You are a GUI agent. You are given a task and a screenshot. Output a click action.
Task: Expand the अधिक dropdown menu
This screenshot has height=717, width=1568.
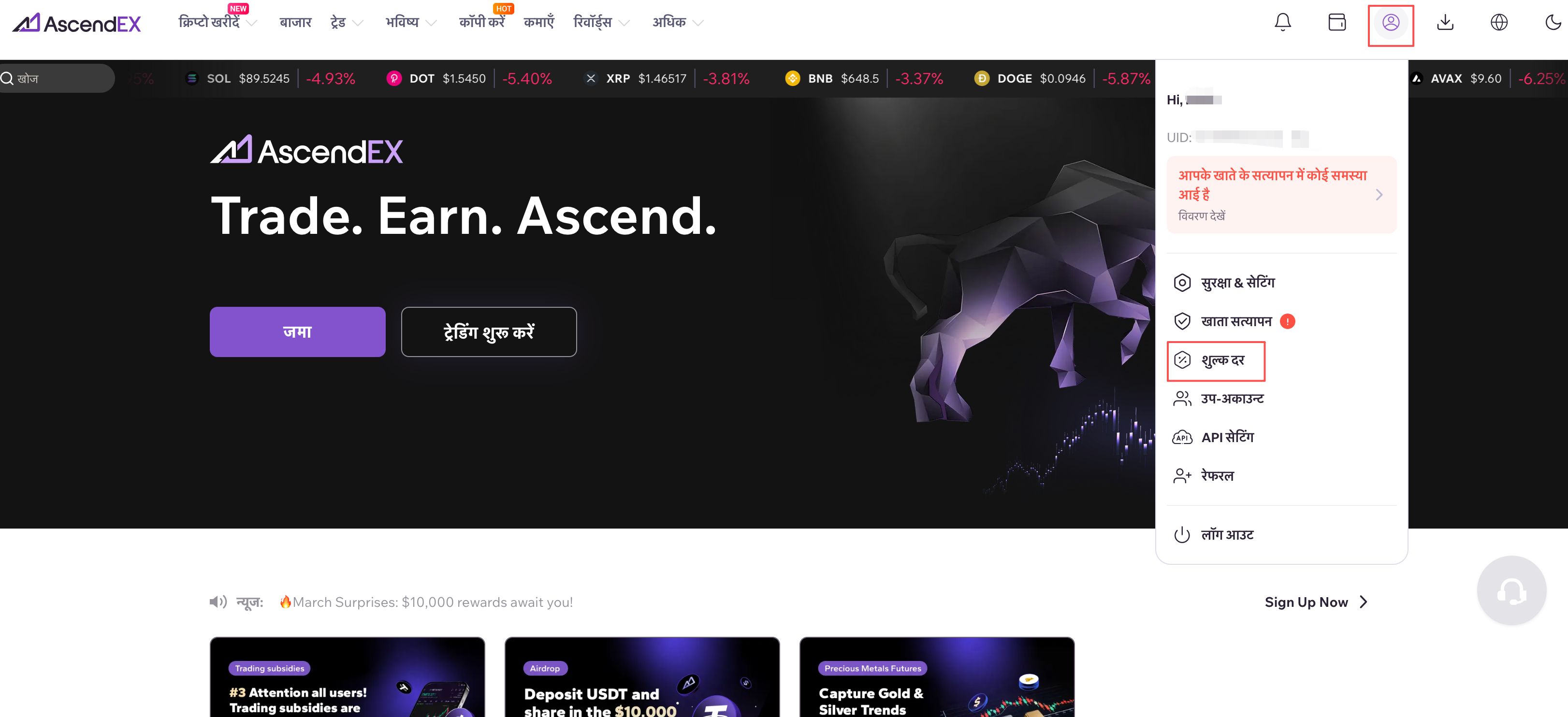[678, 23]
